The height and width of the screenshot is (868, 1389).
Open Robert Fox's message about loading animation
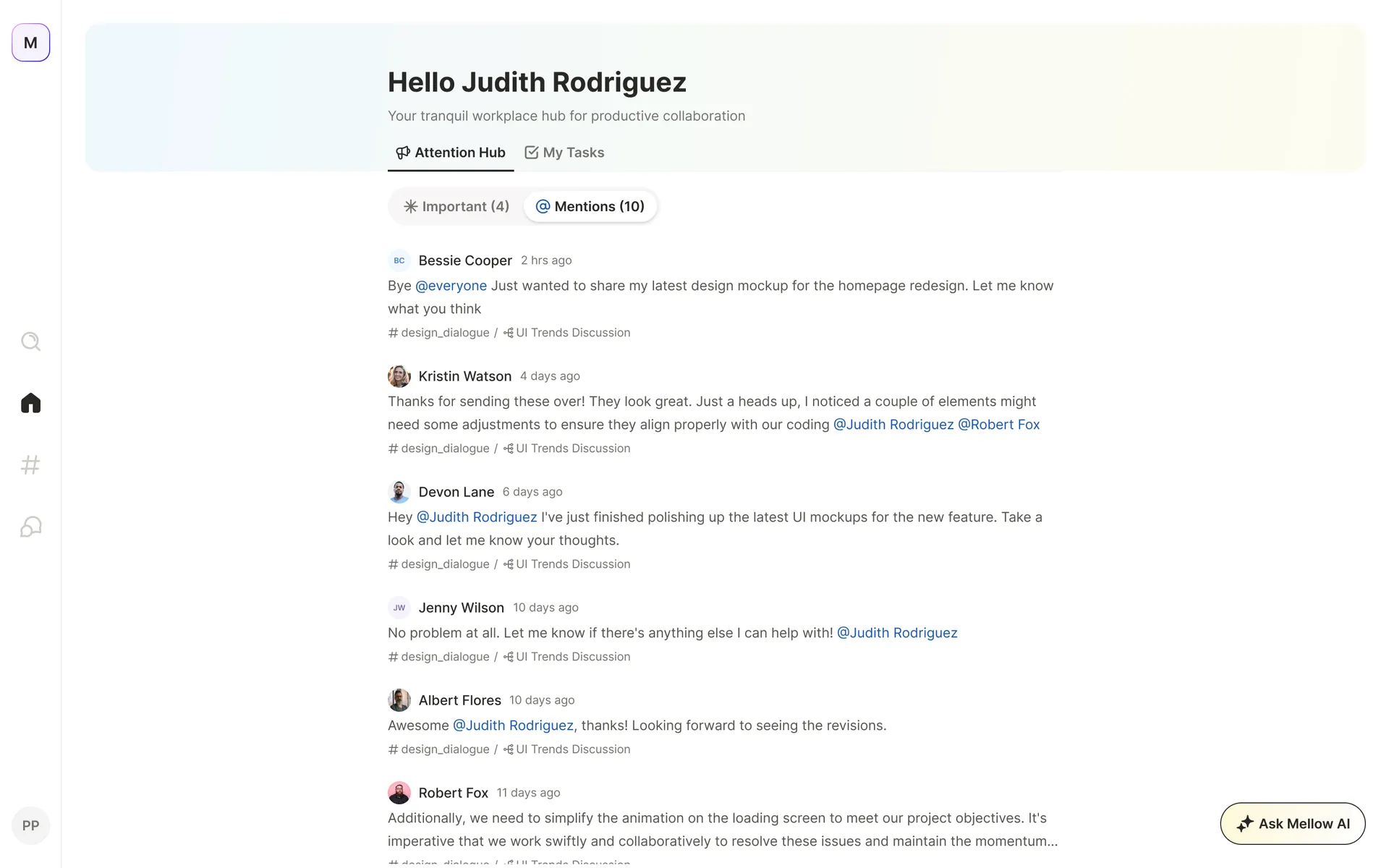(723, 830)
